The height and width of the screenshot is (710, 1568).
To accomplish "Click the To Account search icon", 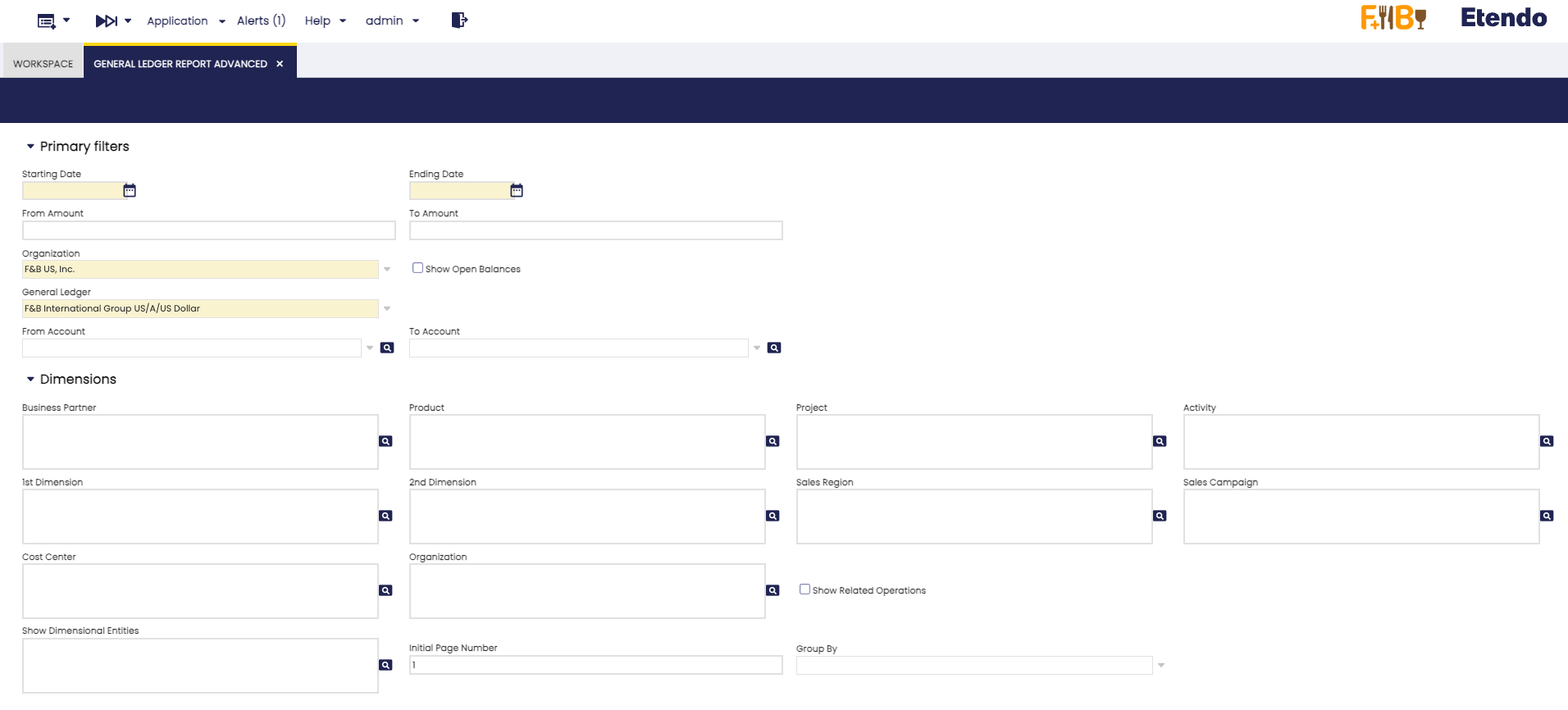I will [x=774, y=348].
